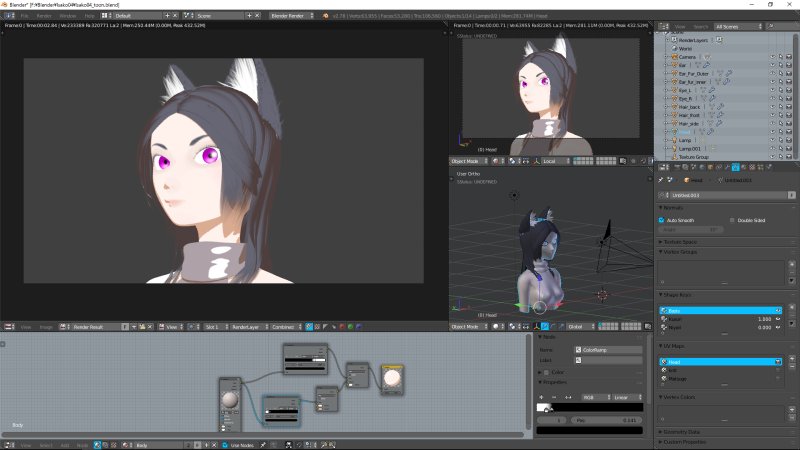Edit the ColorRamp node Name field
Image resolution: width=800 pixels, height=450 pixels.
click(608, 350)
